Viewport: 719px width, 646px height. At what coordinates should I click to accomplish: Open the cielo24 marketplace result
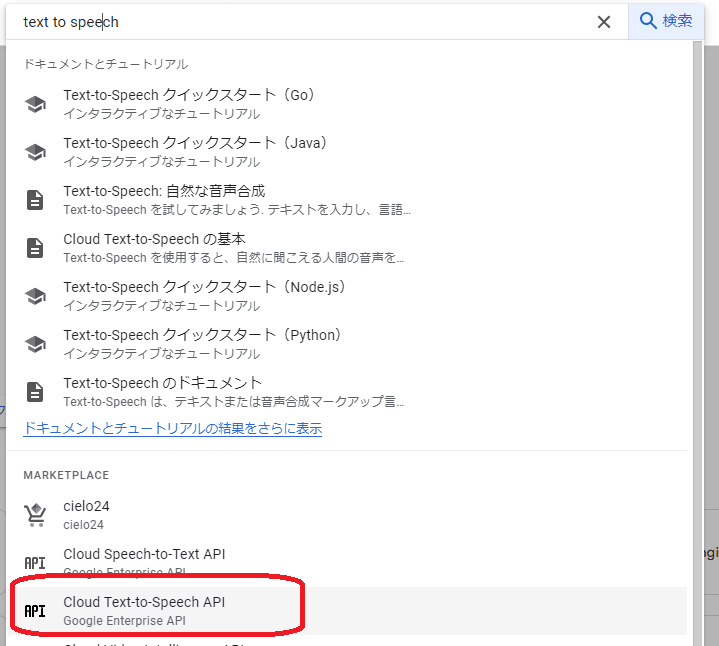point(347,515)
